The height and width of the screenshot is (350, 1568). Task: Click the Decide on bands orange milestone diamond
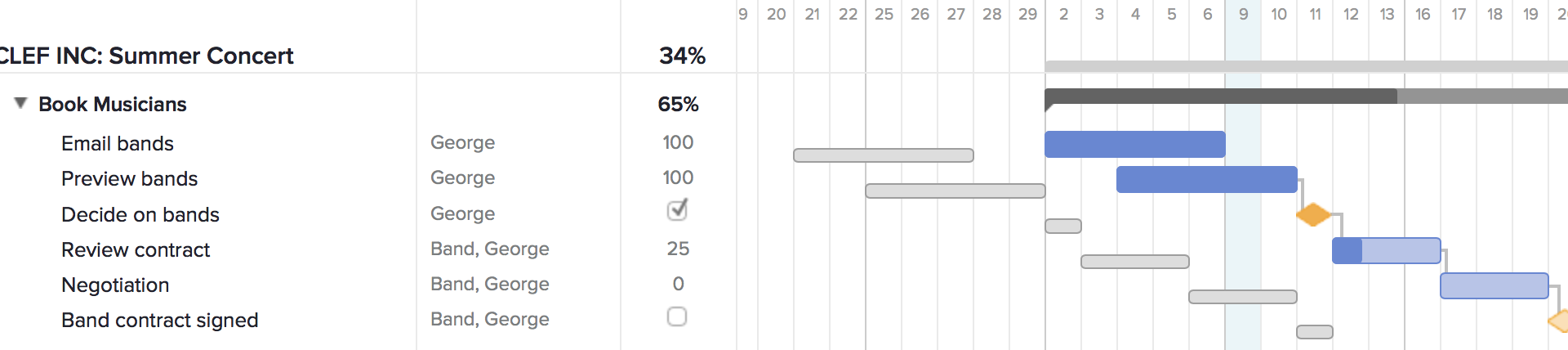pos(1313,215)
